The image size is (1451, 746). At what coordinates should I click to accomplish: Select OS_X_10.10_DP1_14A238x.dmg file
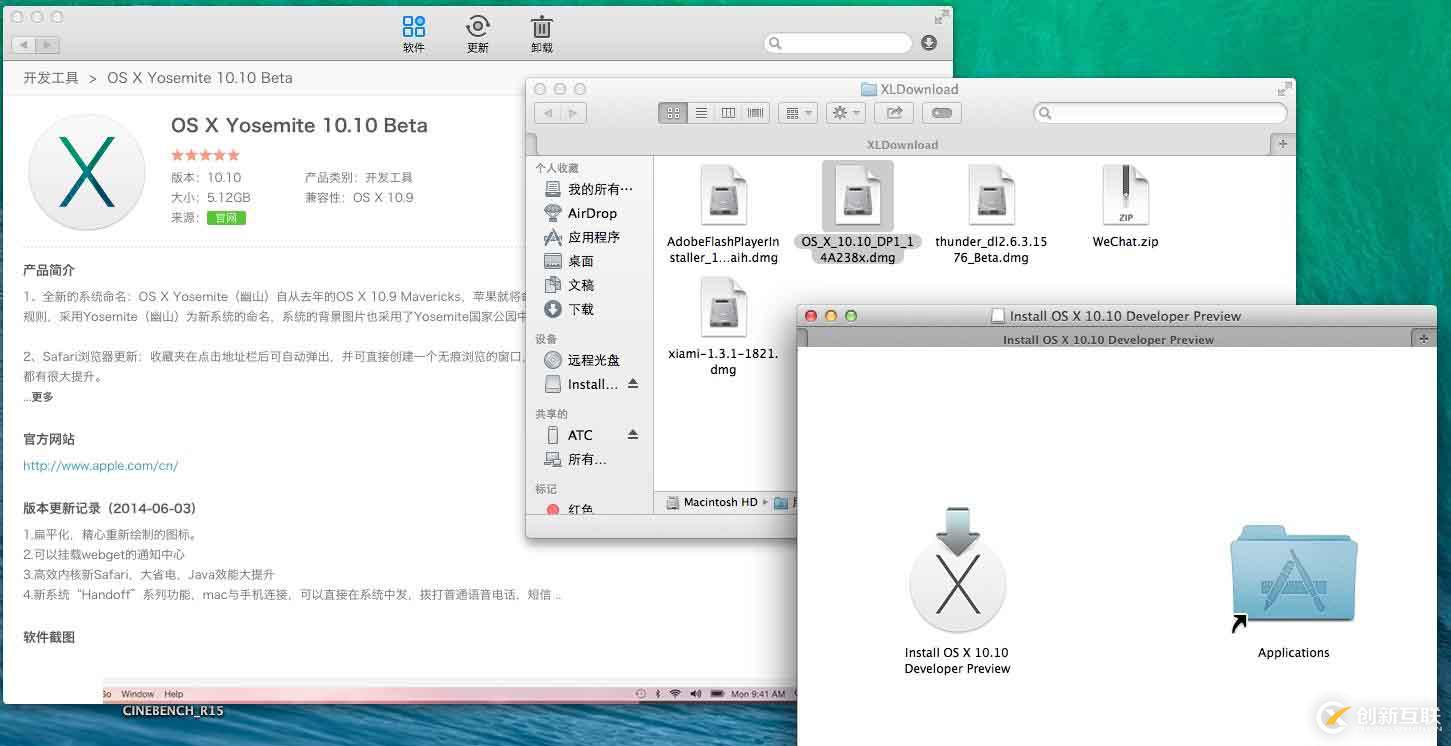tap(857, 214)
